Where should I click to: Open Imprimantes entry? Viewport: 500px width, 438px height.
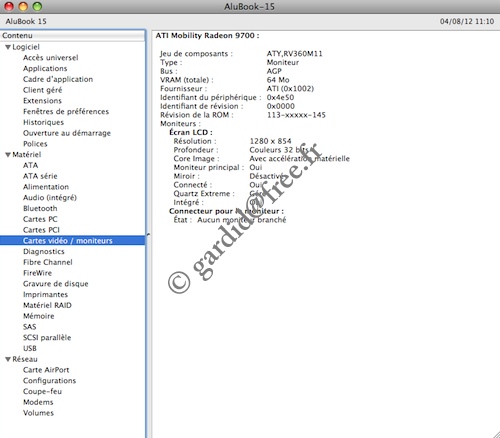tap(45, 294)
